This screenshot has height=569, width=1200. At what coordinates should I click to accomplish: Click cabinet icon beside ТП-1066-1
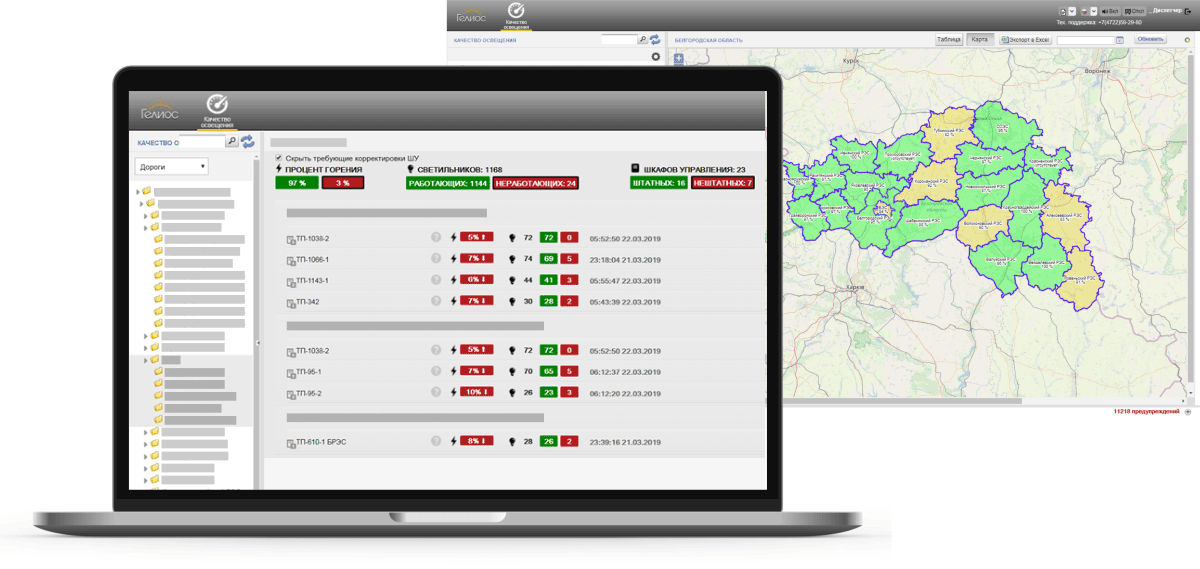pyautogui.click(x=291, y=260)
